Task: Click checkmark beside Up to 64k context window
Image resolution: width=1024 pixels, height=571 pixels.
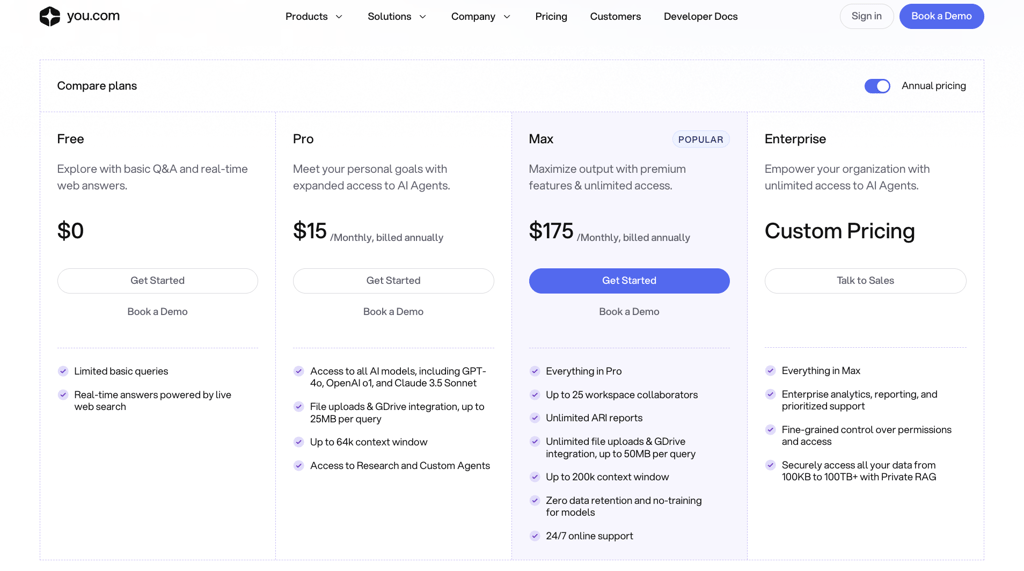Action: pyautogui.click(x=298, y=442)
